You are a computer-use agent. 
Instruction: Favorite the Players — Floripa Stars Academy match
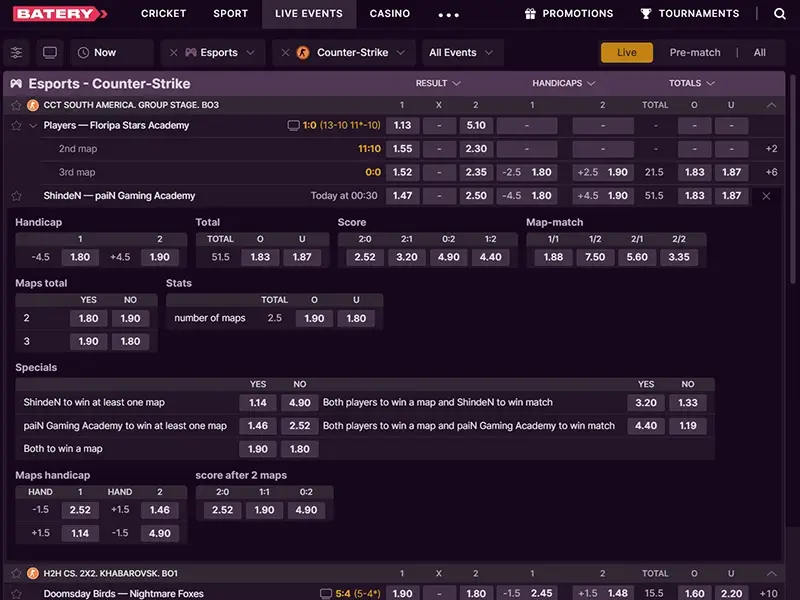pos(16,126)
